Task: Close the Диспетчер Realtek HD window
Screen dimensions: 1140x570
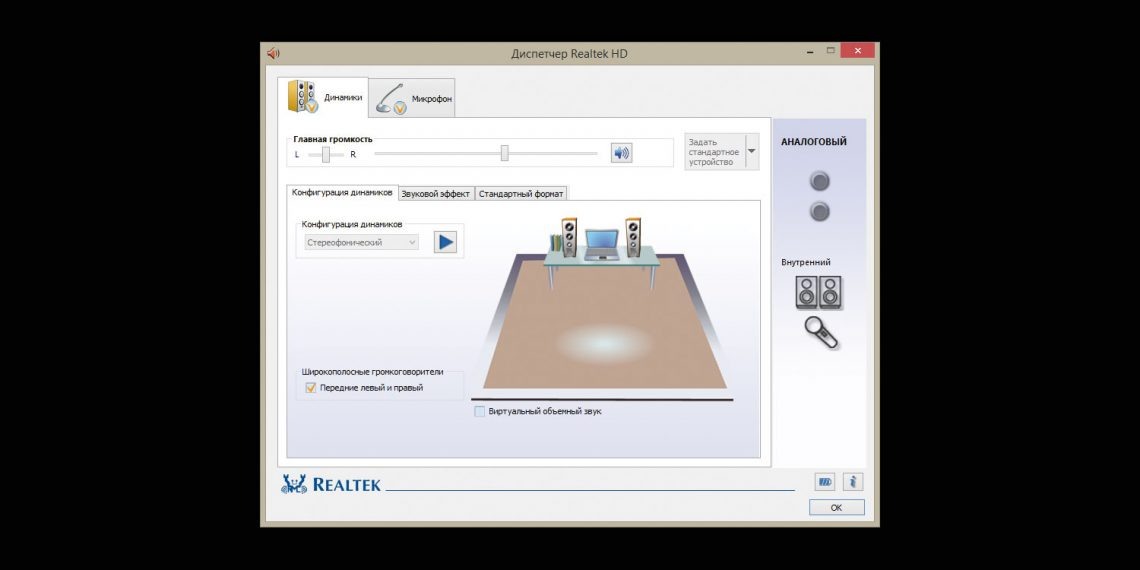Action: point(858,51)
